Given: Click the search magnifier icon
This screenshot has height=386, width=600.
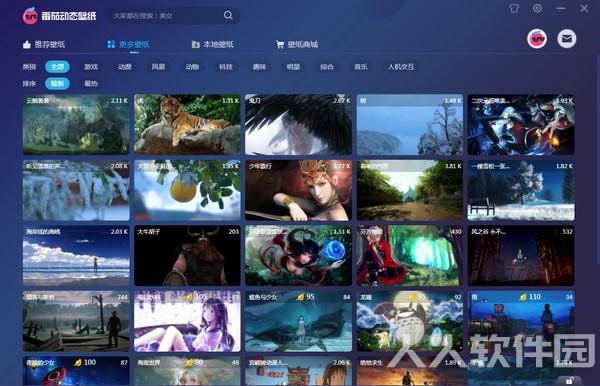Looking at the screenshot, I should pos(228,15).
